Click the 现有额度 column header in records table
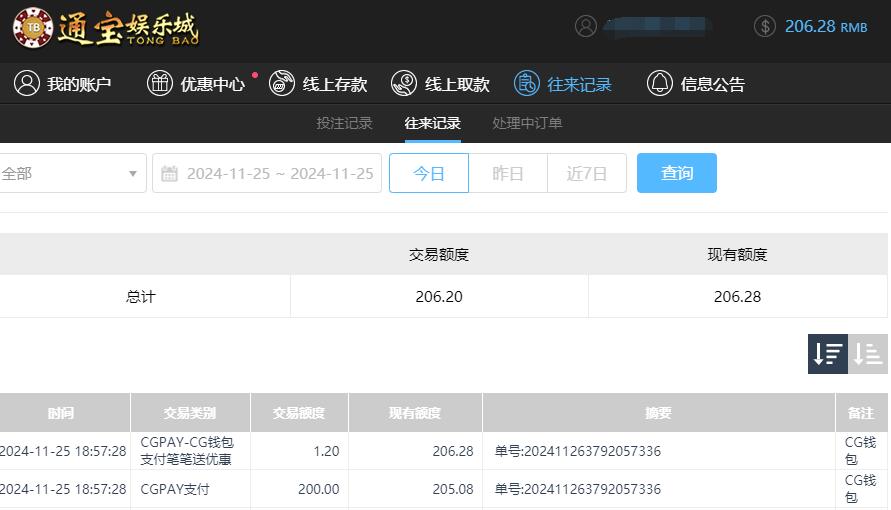Viewport: 891px width, 510px height. tap(415, 413)
